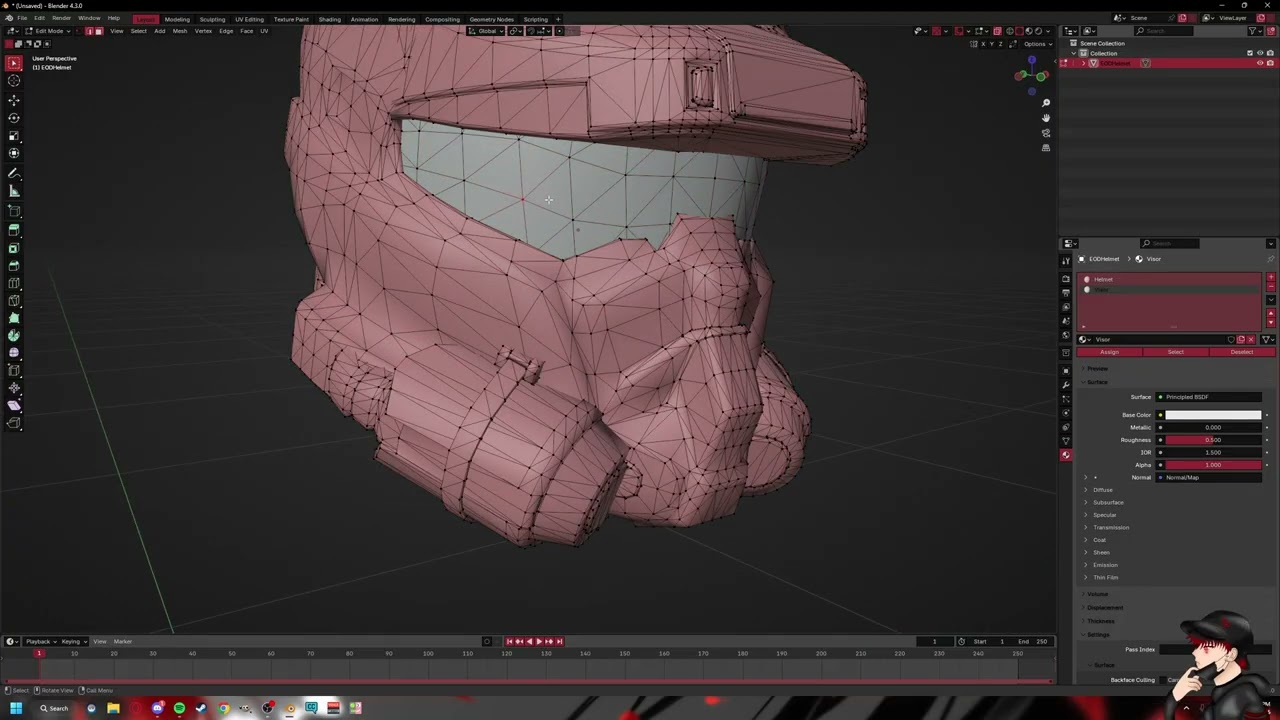Click the material Deselect button

tap(1241, 352)
